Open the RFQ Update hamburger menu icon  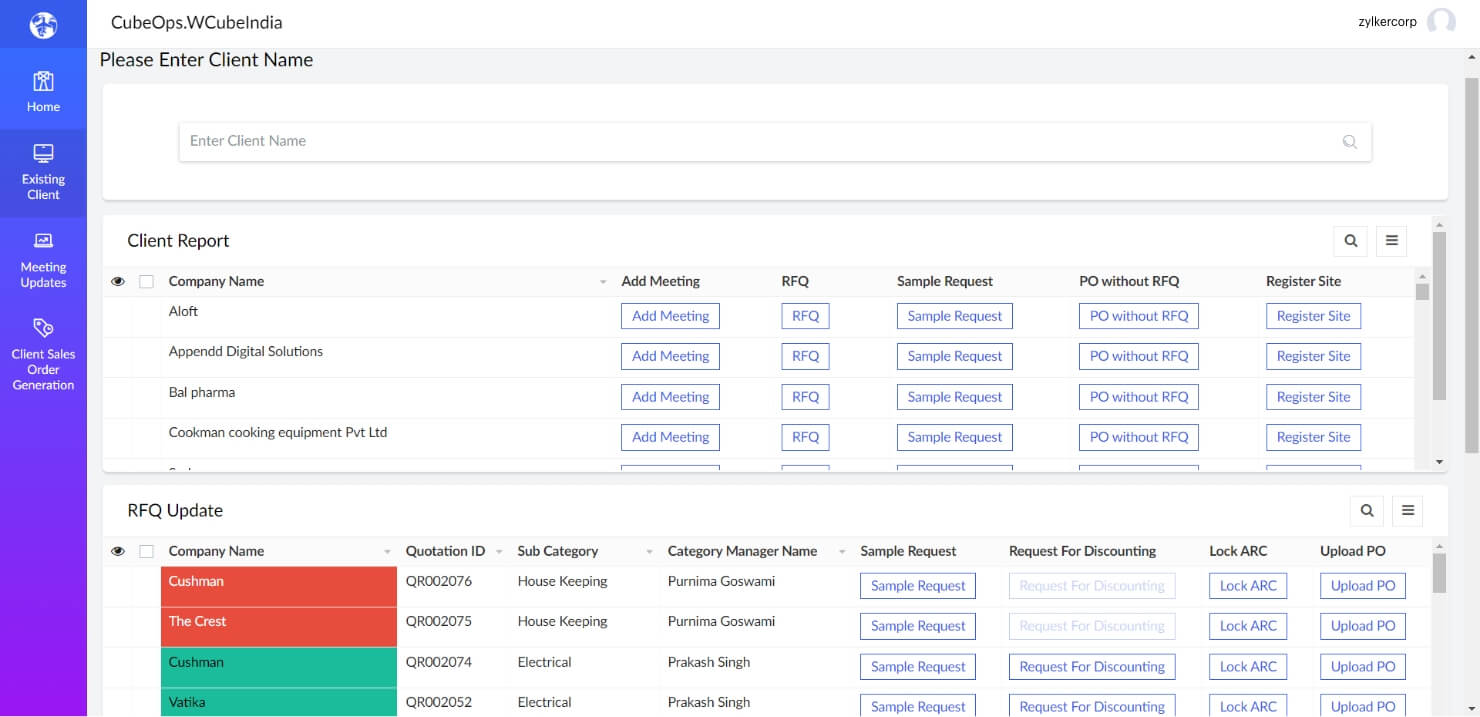pos(1408,511)
